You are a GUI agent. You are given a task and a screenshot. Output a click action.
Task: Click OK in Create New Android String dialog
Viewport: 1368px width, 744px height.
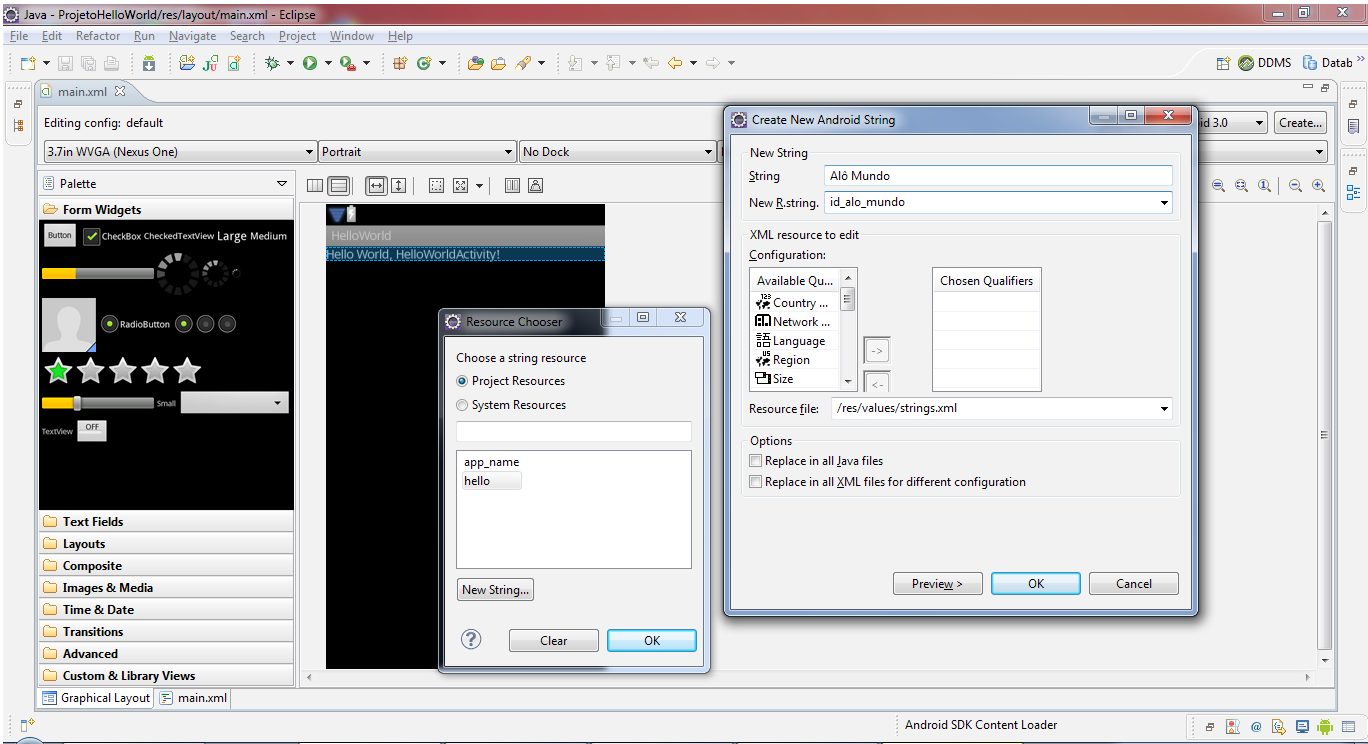pyautogui.click(x=1036, y=584)
